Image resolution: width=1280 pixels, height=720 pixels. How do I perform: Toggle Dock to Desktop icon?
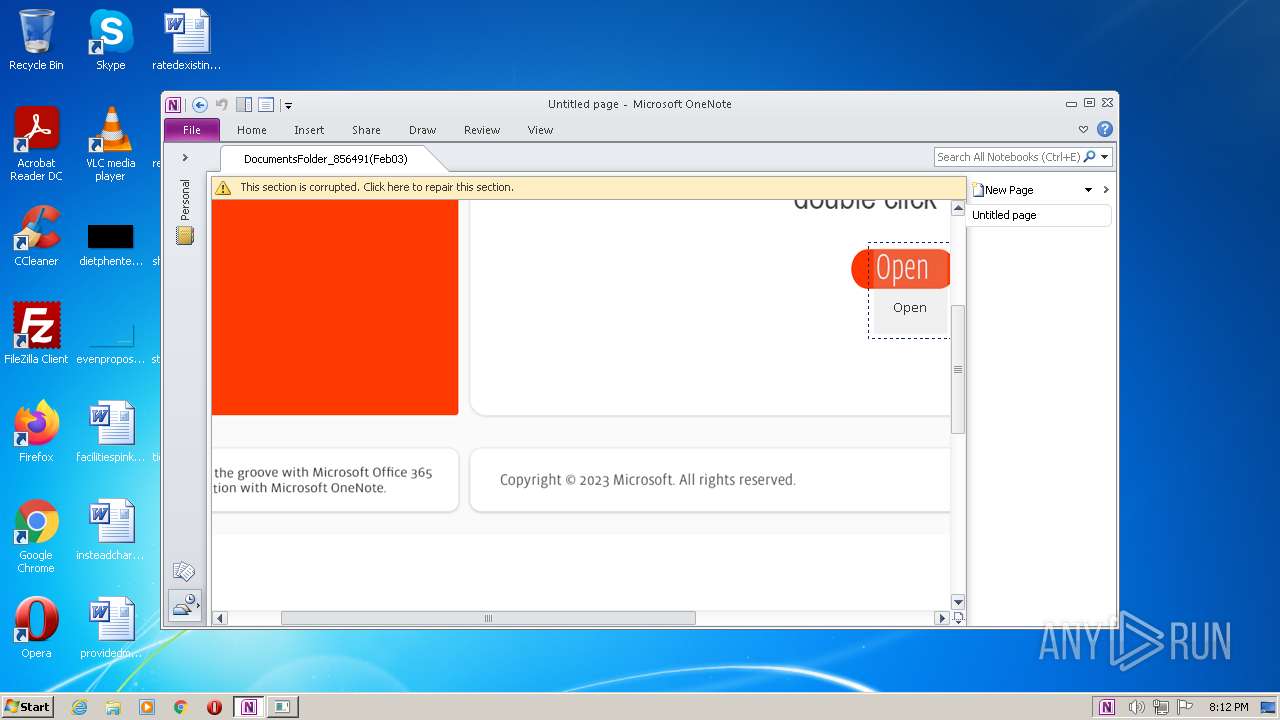pyautogui.click(x=244, y=104)
